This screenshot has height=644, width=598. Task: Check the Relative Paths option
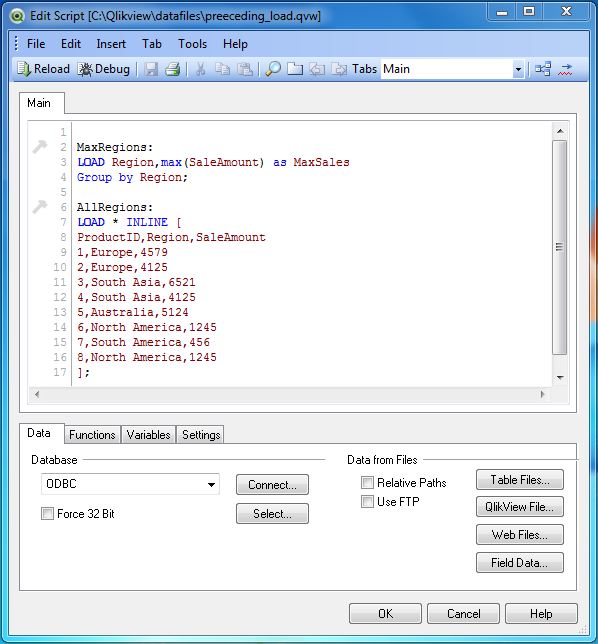click(367, 482)
